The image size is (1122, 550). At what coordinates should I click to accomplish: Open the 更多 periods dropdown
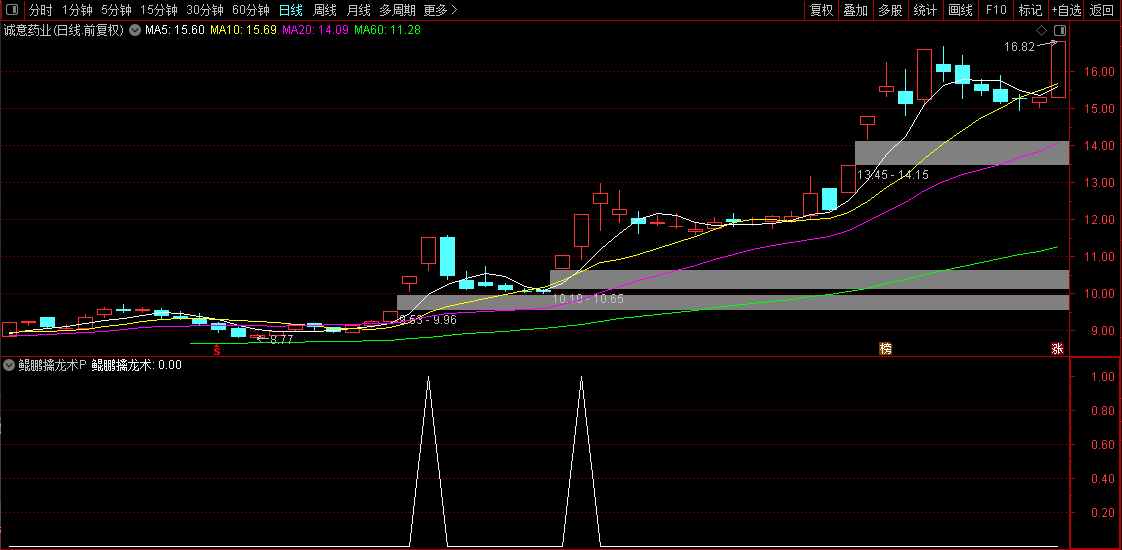(x=440, y=10)
